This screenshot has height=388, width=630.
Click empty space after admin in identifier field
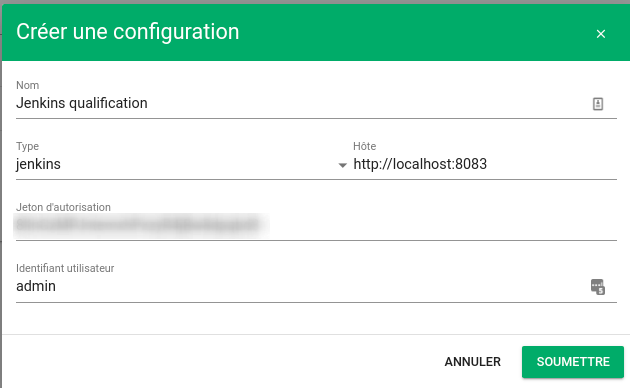click(321, 287)
